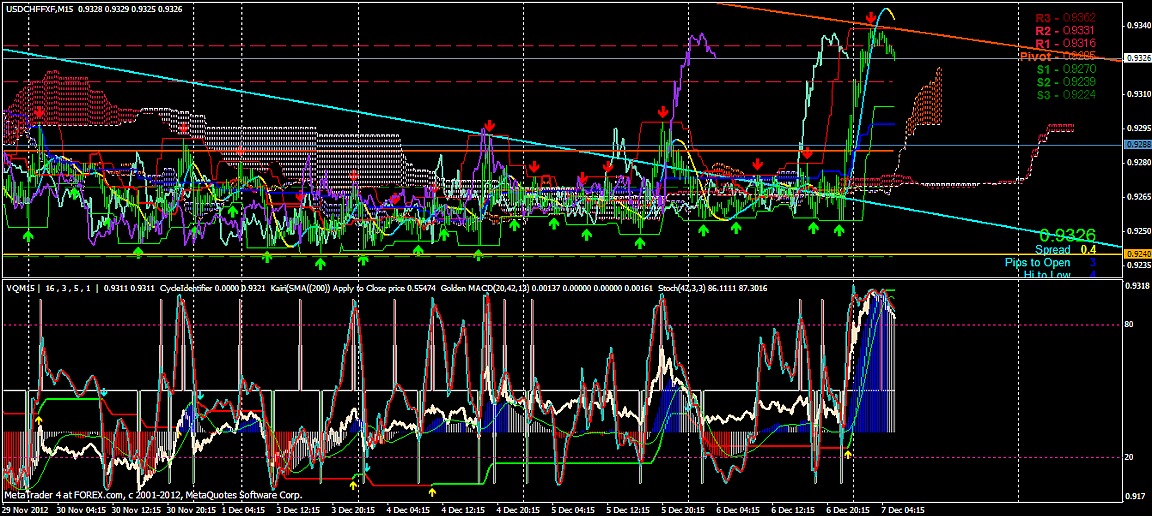Click the 29 Nov 2012 date label
Screen dimensions: 1152x516
(25, 509)
